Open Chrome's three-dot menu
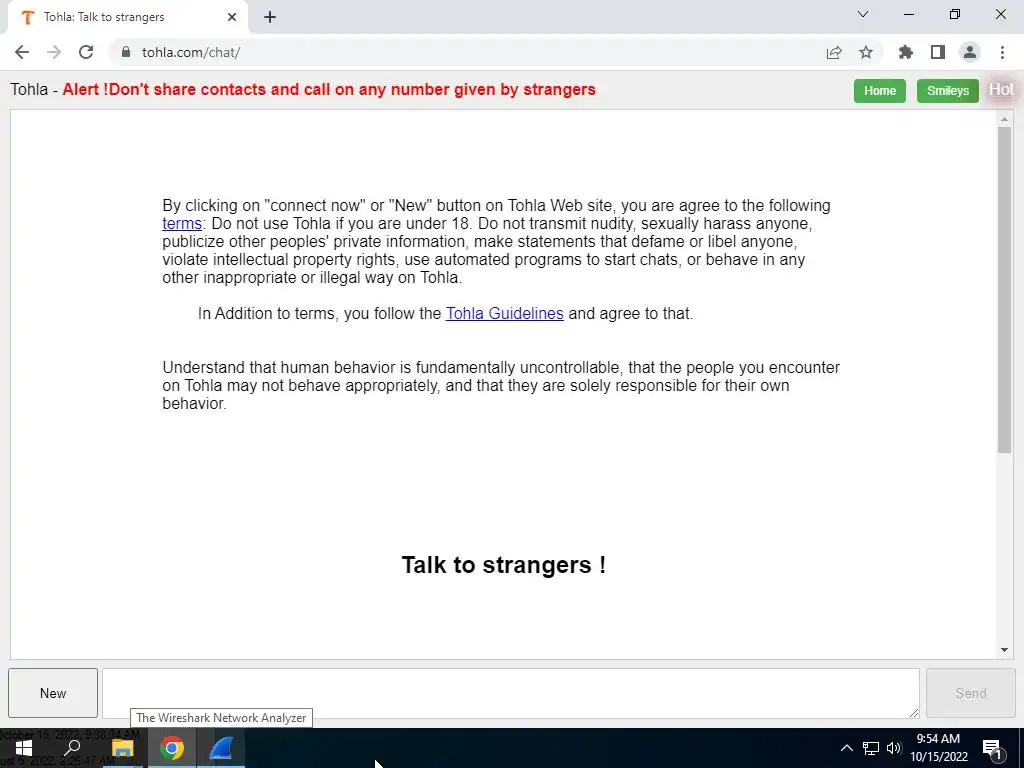Image resolution: width=1024 pixels, height=768 pixels. click(x=1002, y=52)
